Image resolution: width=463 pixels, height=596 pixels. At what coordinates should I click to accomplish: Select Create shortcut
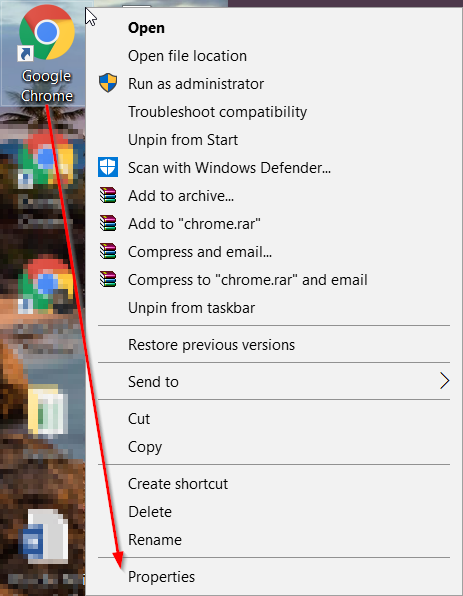178,484
